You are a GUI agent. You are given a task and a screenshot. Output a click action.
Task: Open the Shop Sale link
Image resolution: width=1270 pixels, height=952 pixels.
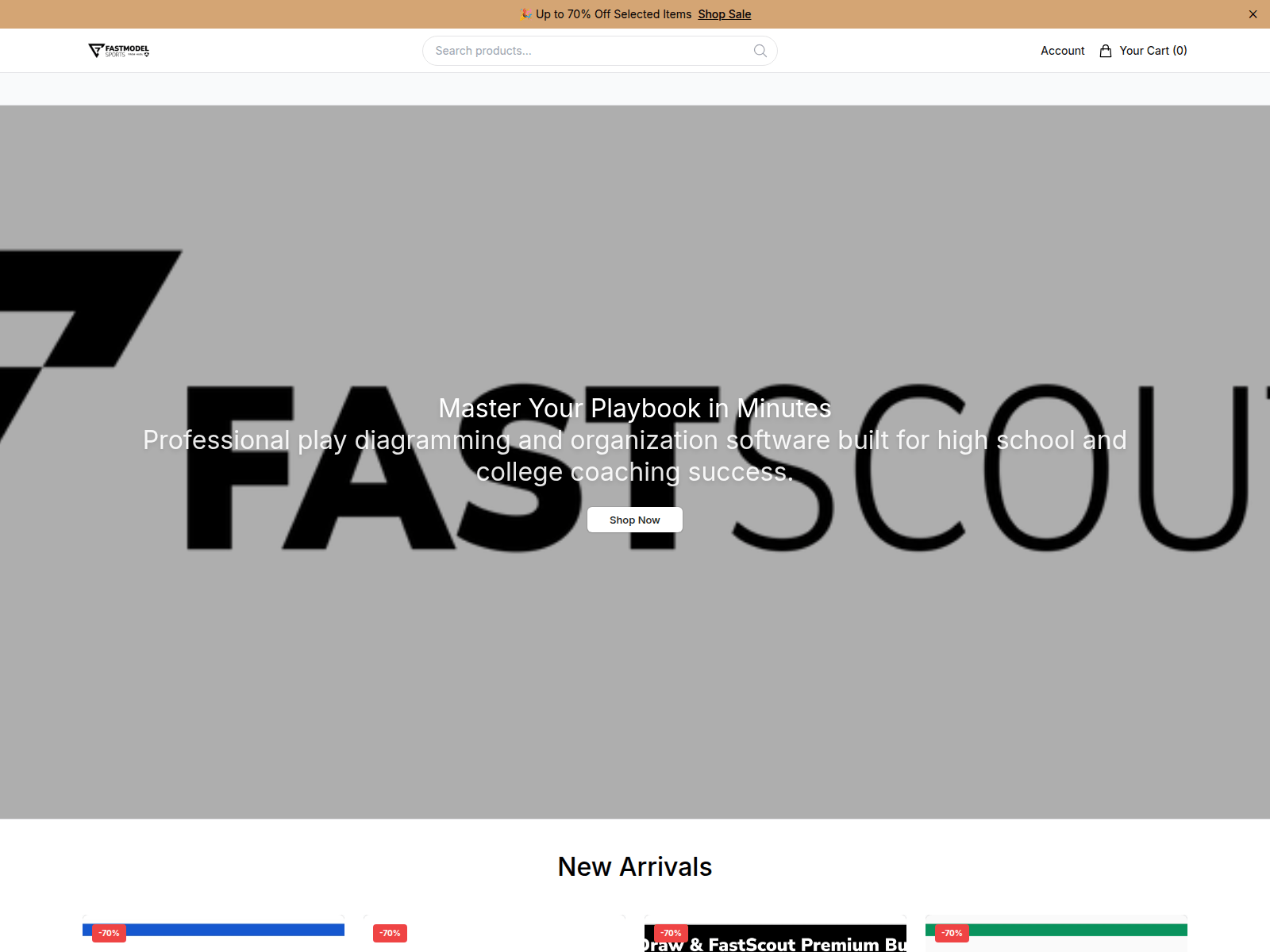(724, 14)
